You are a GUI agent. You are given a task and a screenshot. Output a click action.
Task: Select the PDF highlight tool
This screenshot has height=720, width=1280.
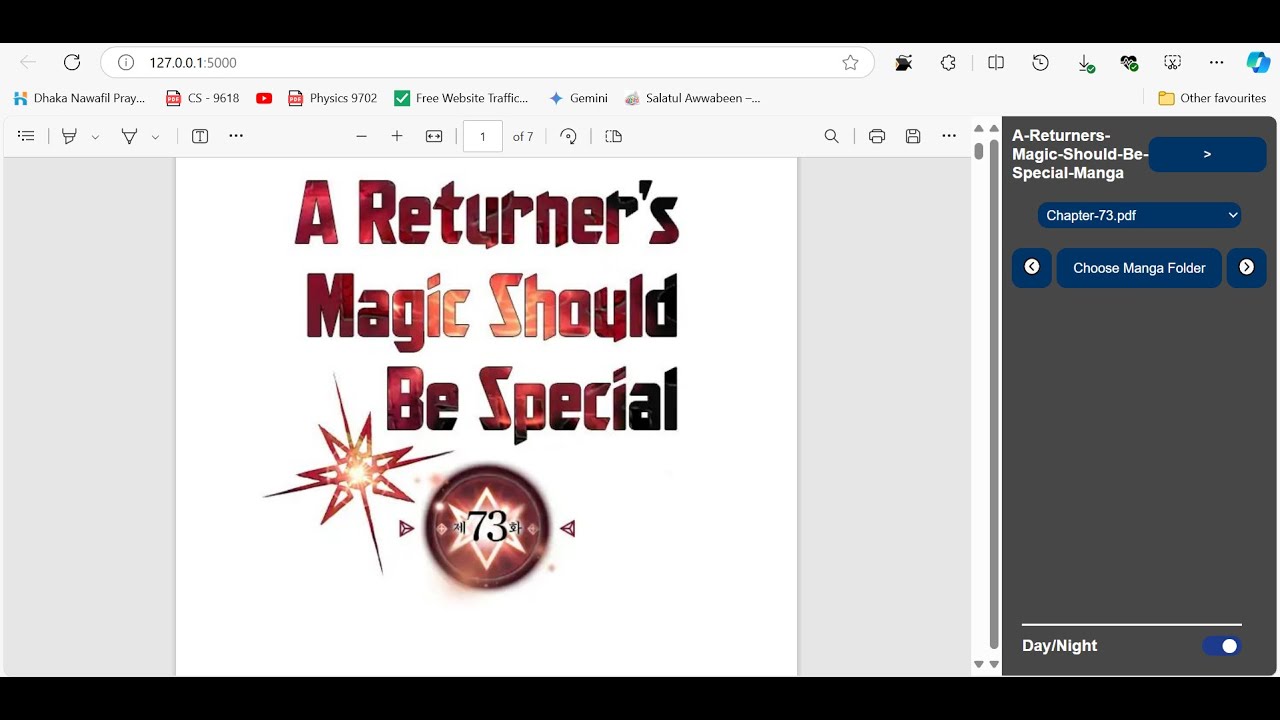tap(69, 136)
